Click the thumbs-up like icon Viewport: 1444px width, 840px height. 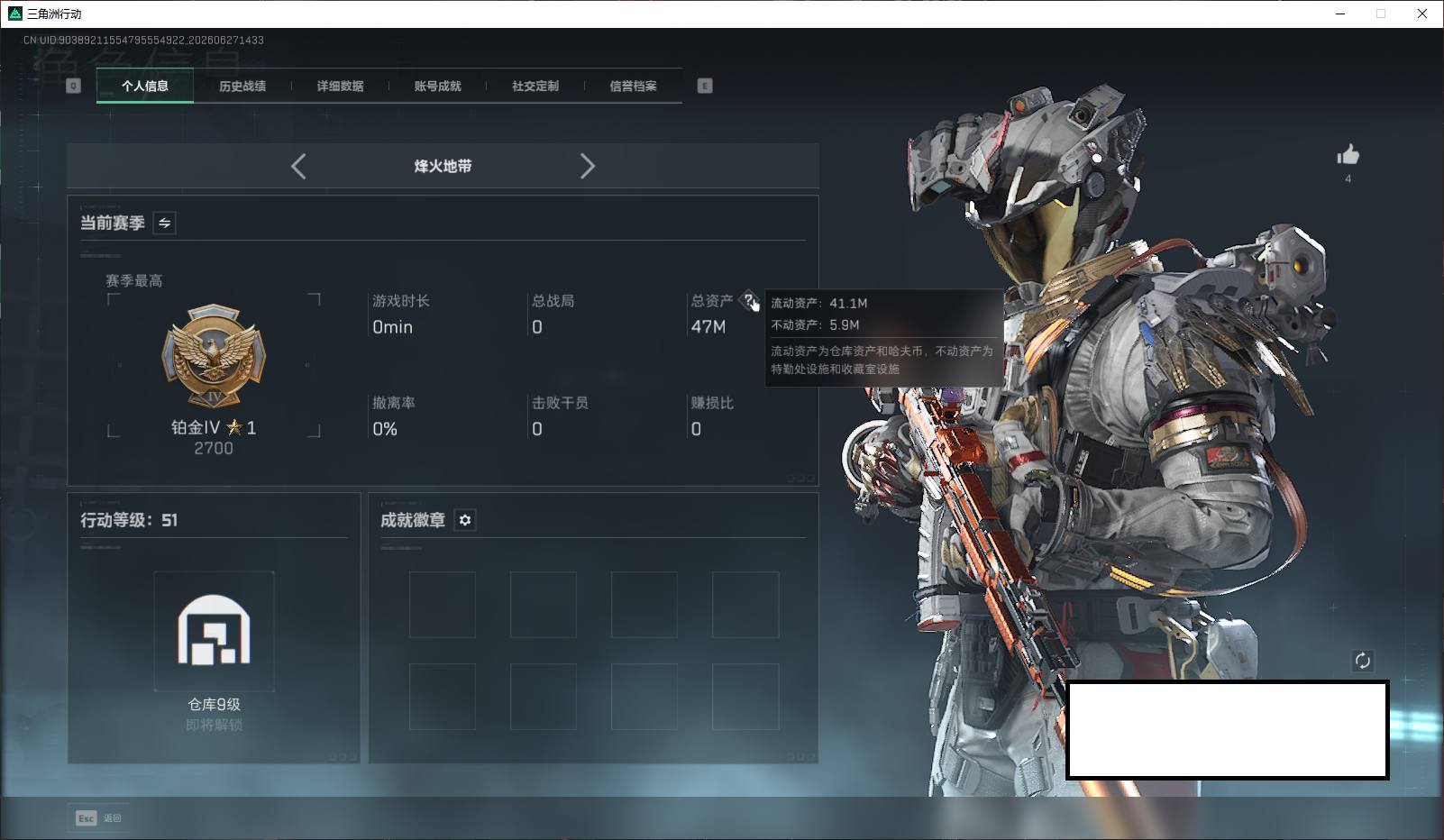click(x=1348, y=154)
